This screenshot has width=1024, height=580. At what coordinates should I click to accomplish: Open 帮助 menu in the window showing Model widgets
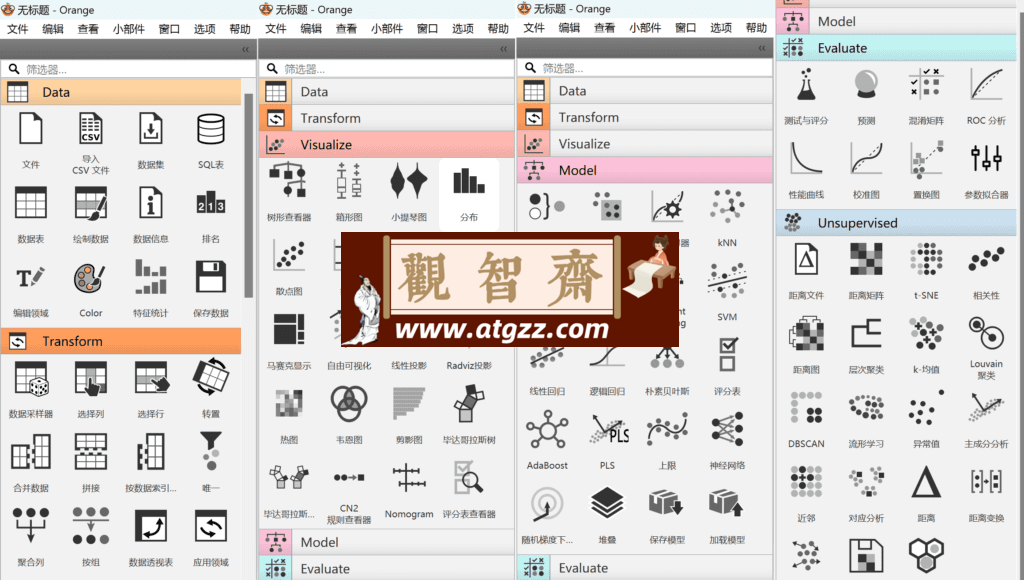(x=756, y=28)
